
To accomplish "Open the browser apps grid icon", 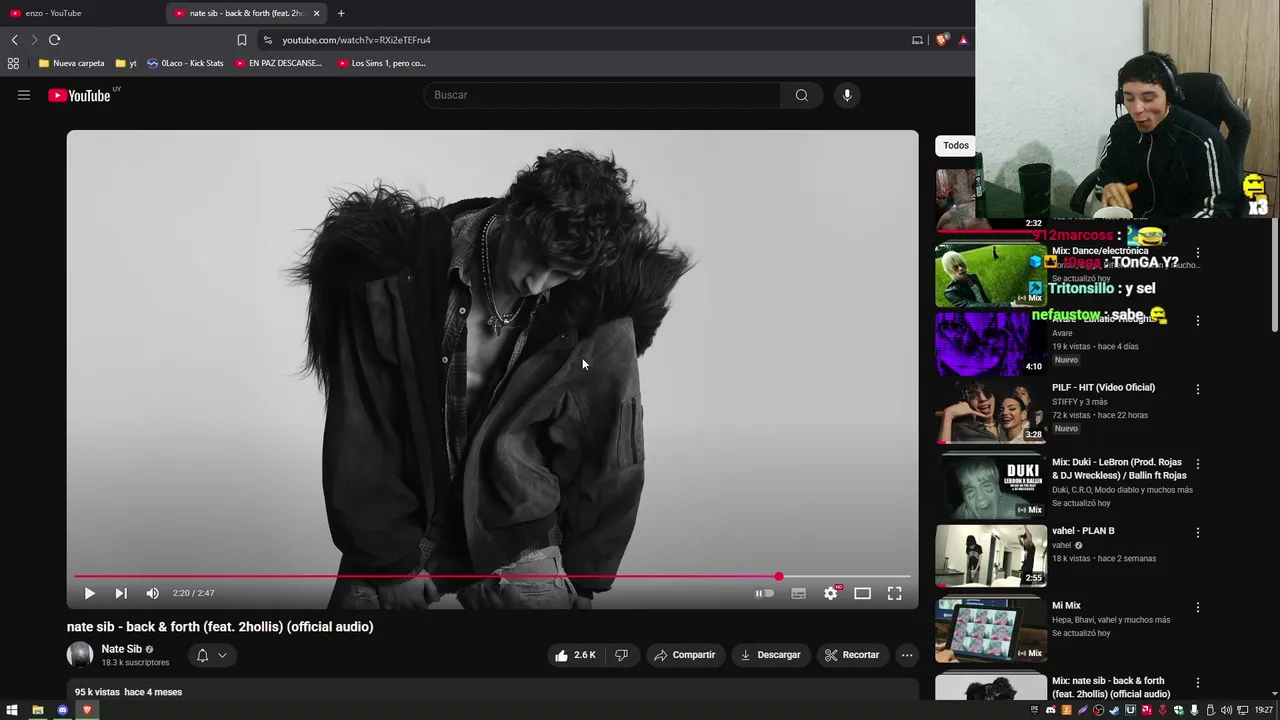I will tap(13, 63).
